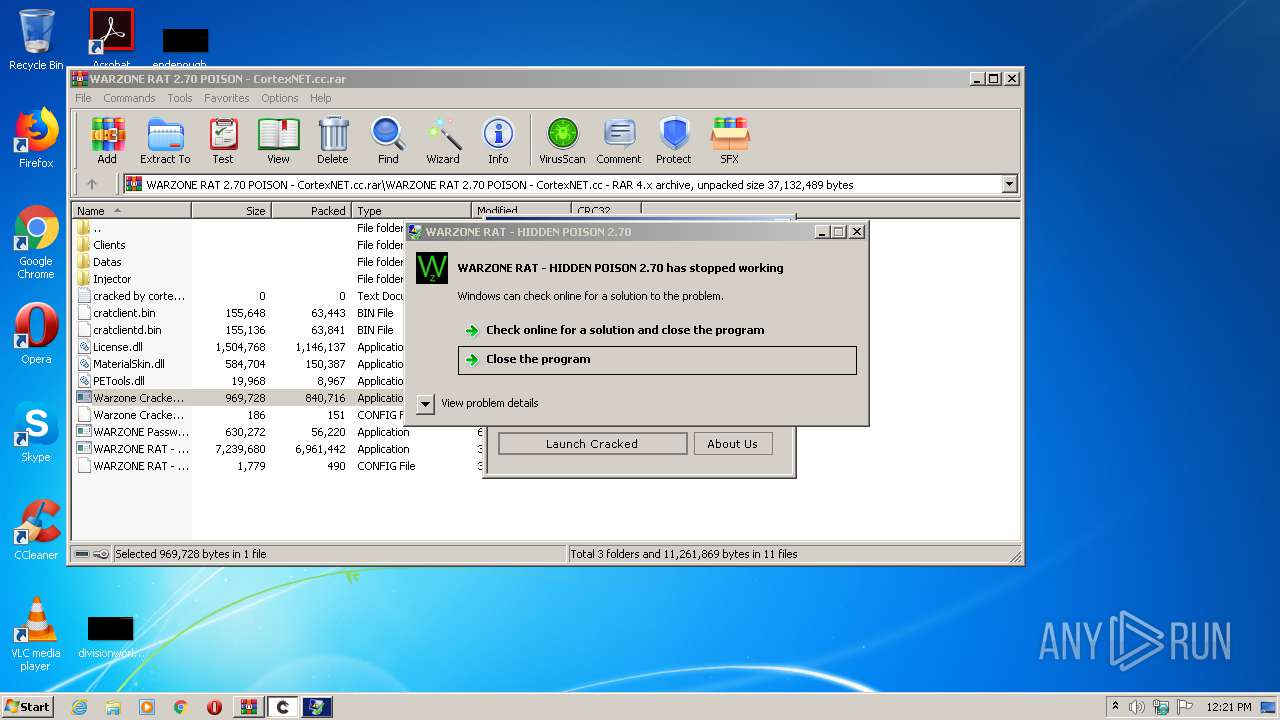This screenshot has width=1280, height=720.
Task: Click the Protect shield icon
Action: click(674, 141)
